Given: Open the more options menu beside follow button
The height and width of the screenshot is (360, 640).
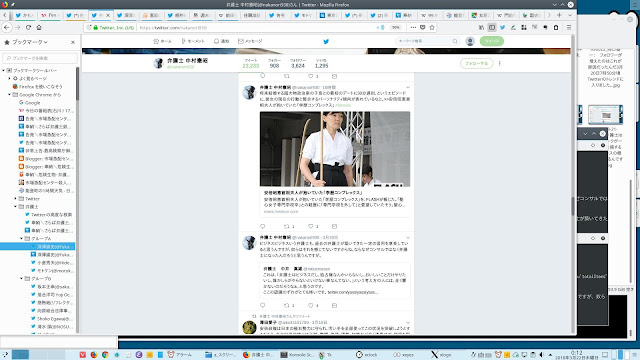Looking at the screenshot, I should [x=500, y=63].
